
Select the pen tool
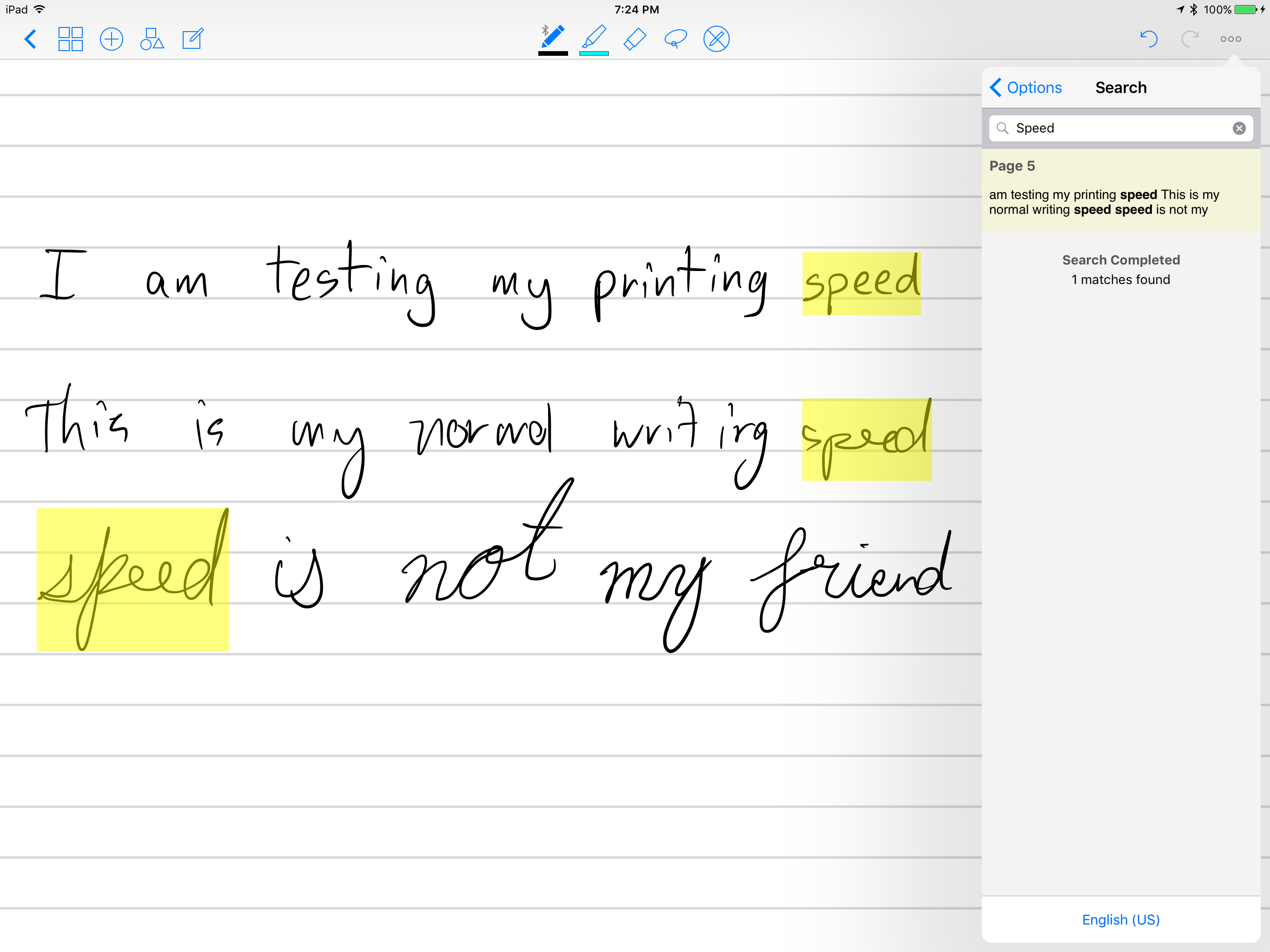(x=553, y=37)
